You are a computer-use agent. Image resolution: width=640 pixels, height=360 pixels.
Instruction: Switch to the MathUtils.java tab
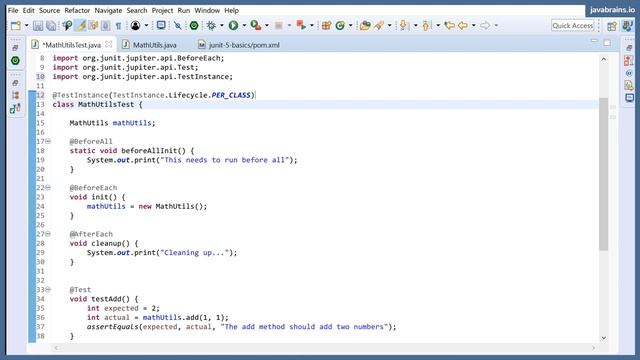(x=150, y=45)
